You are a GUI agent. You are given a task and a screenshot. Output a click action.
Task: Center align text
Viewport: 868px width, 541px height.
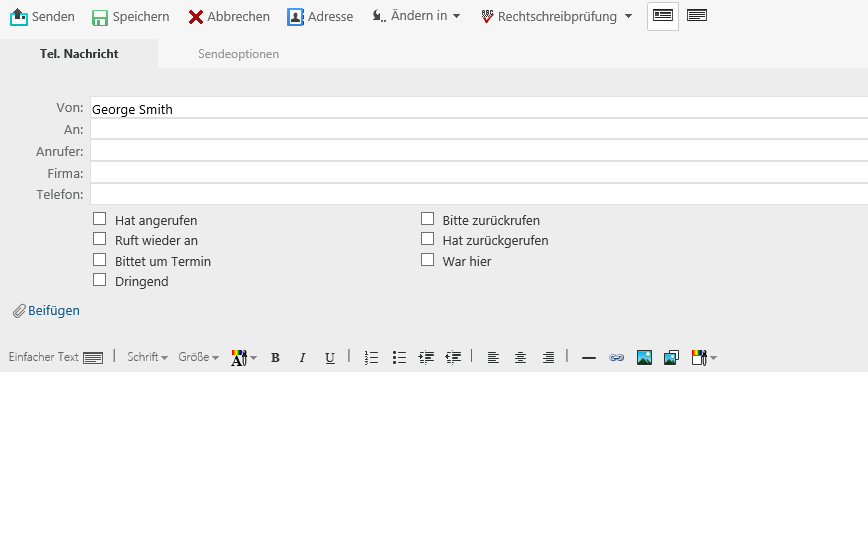pyautogui.click(x=520, y=358)
